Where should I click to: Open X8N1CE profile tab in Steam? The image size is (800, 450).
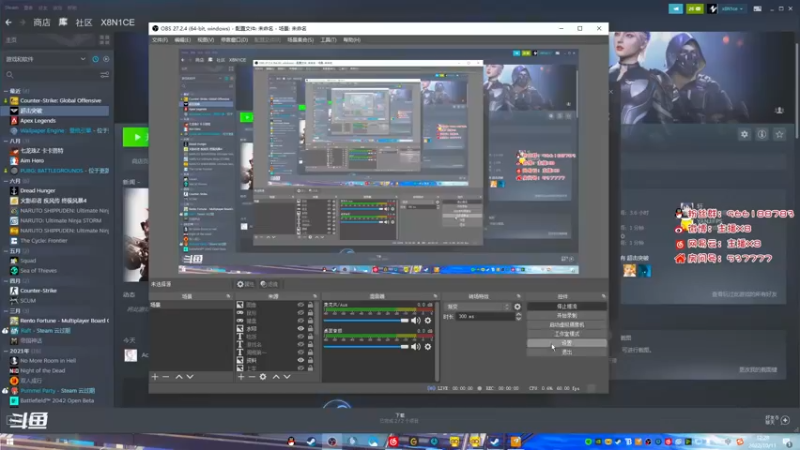point(117,22)
